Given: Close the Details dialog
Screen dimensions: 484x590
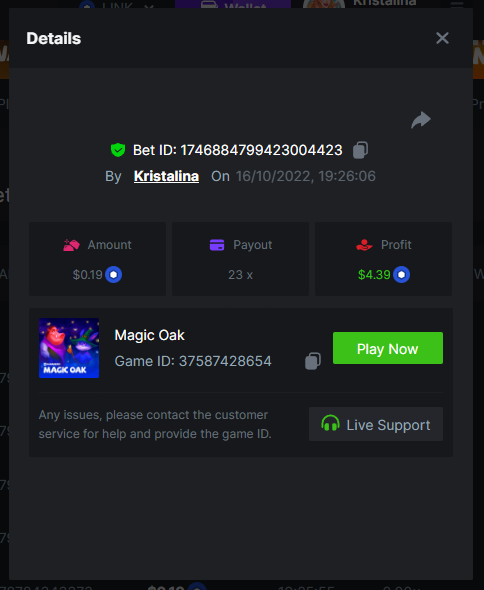Looking at the screenshot, I should tap(442, 38).
